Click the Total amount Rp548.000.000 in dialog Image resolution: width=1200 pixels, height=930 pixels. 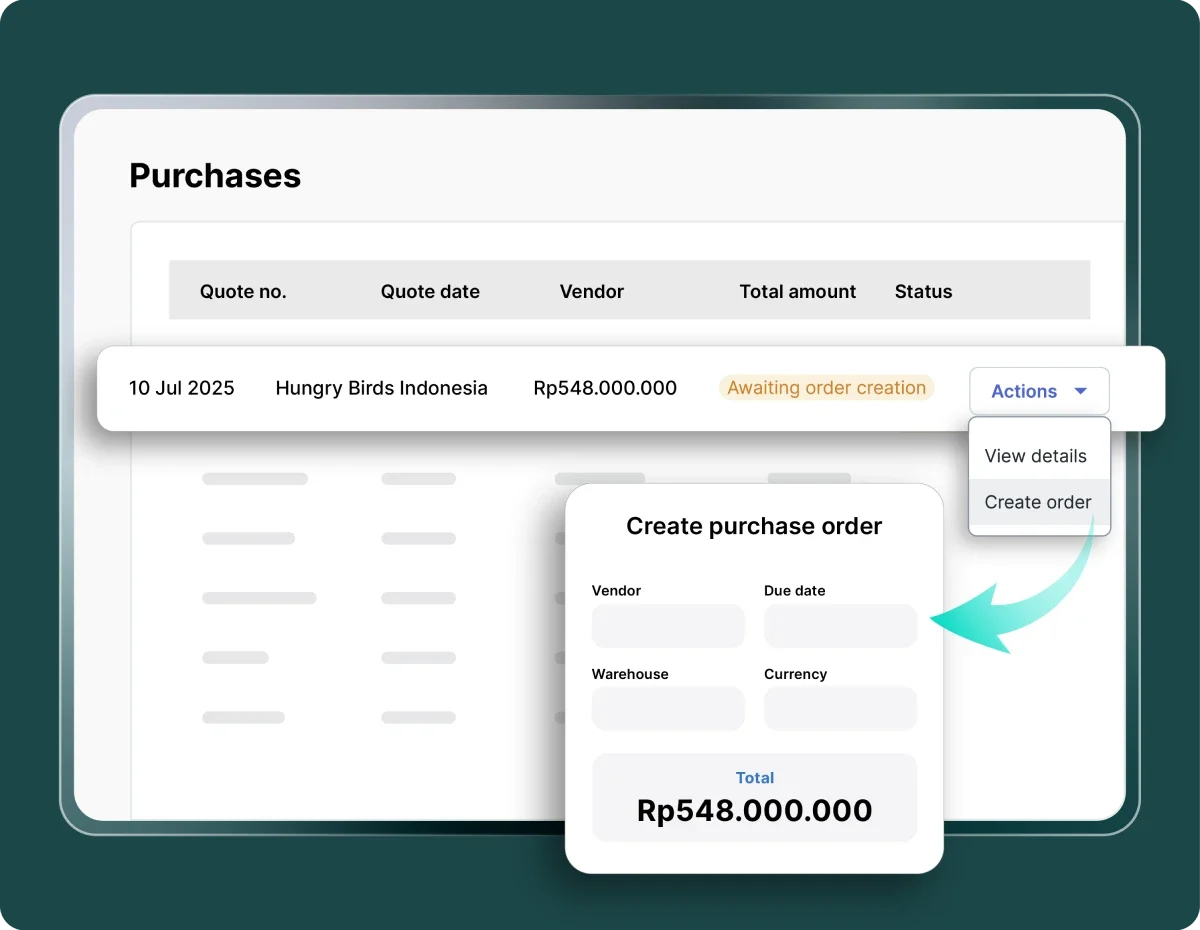click(754, 810)
